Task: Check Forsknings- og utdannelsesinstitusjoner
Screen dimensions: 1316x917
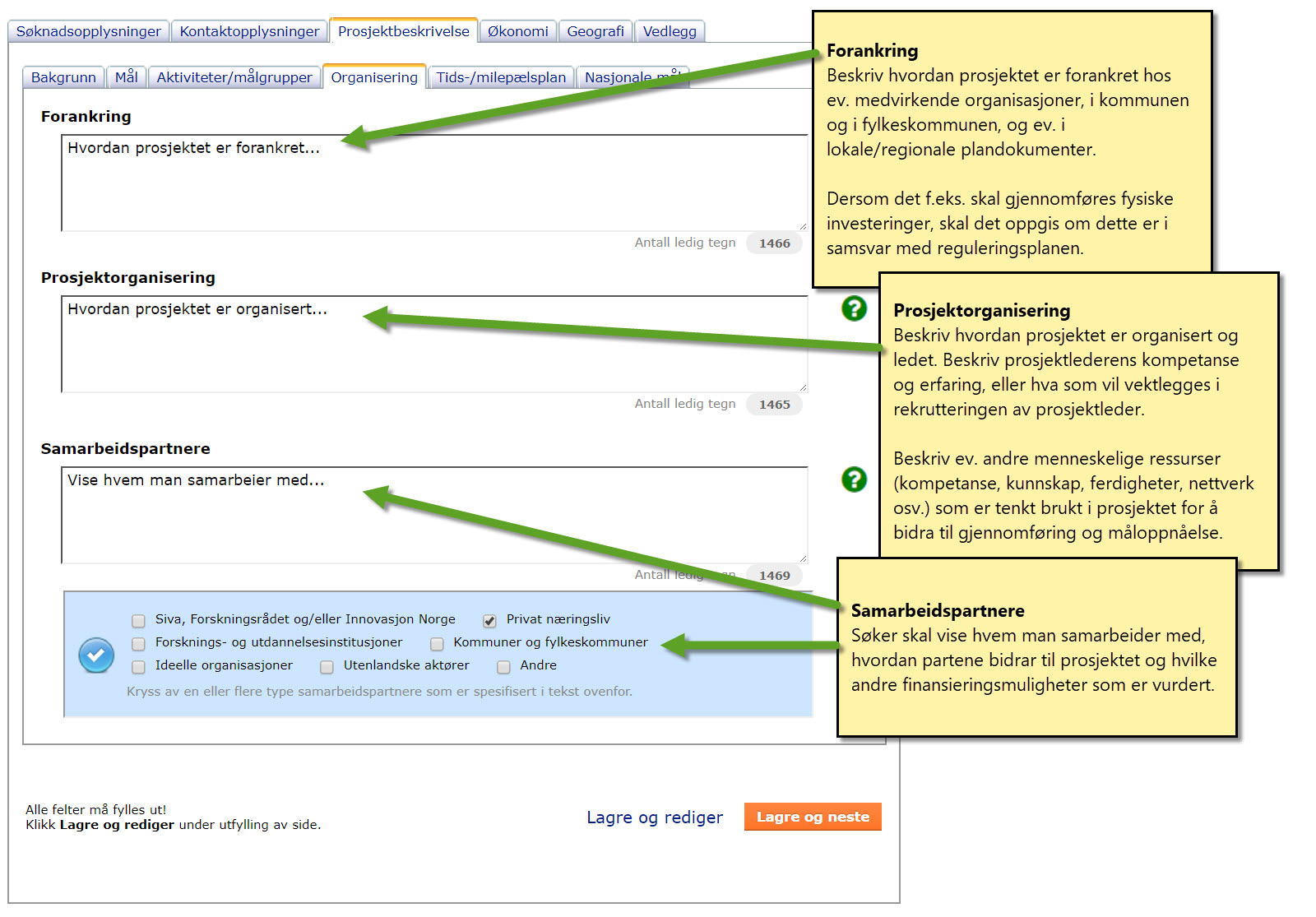Action: point(138,643)
